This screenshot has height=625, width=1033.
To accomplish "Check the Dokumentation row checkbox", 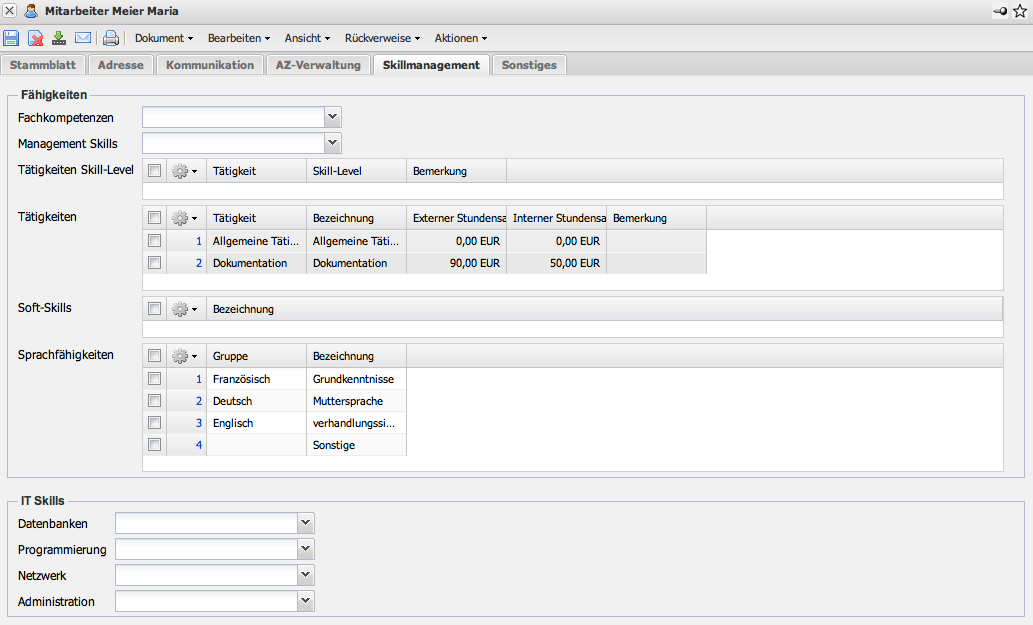I will tap(154, 263).
